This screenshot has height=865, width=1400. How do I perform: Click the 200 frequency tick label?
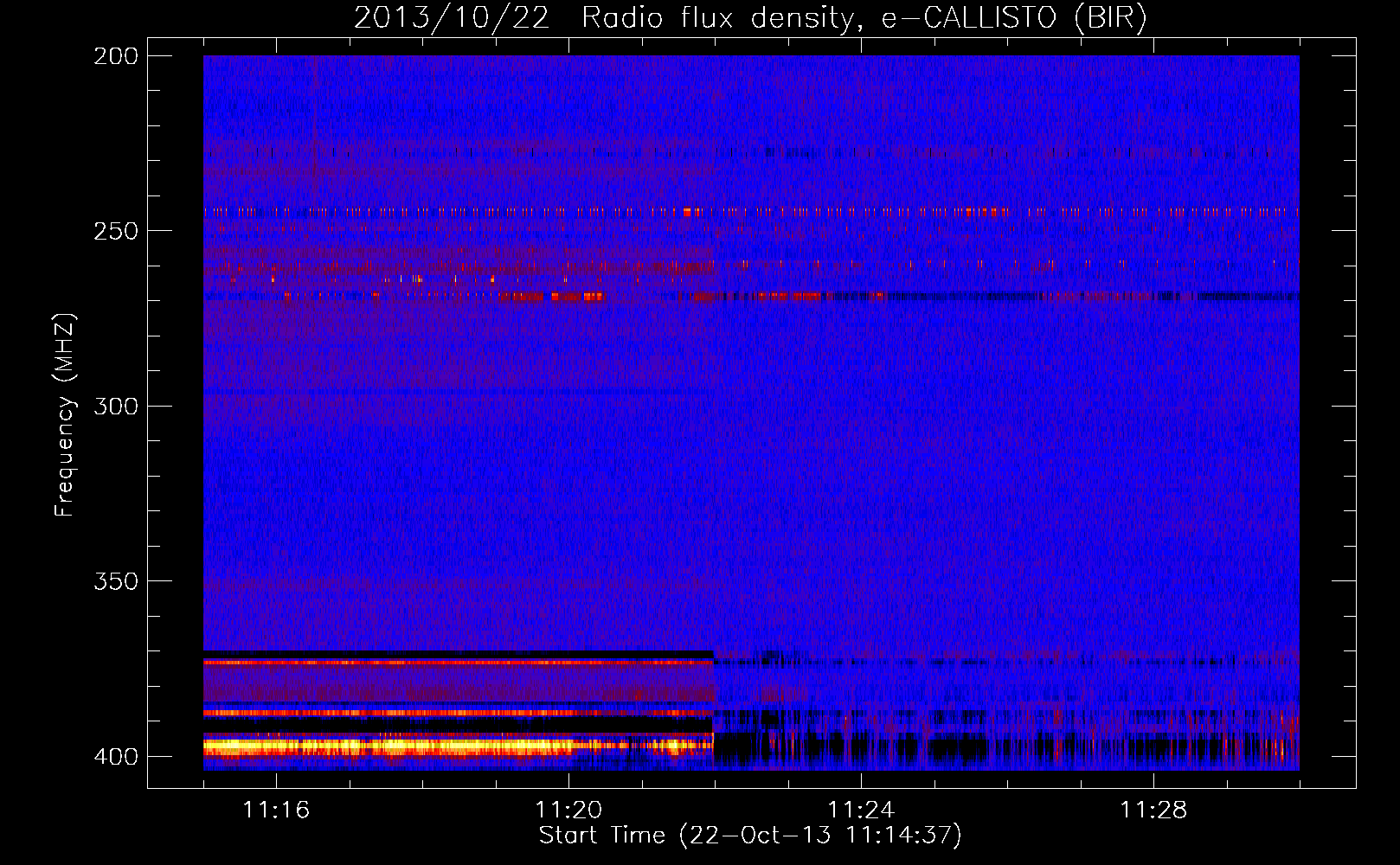[x=116, y=56]
